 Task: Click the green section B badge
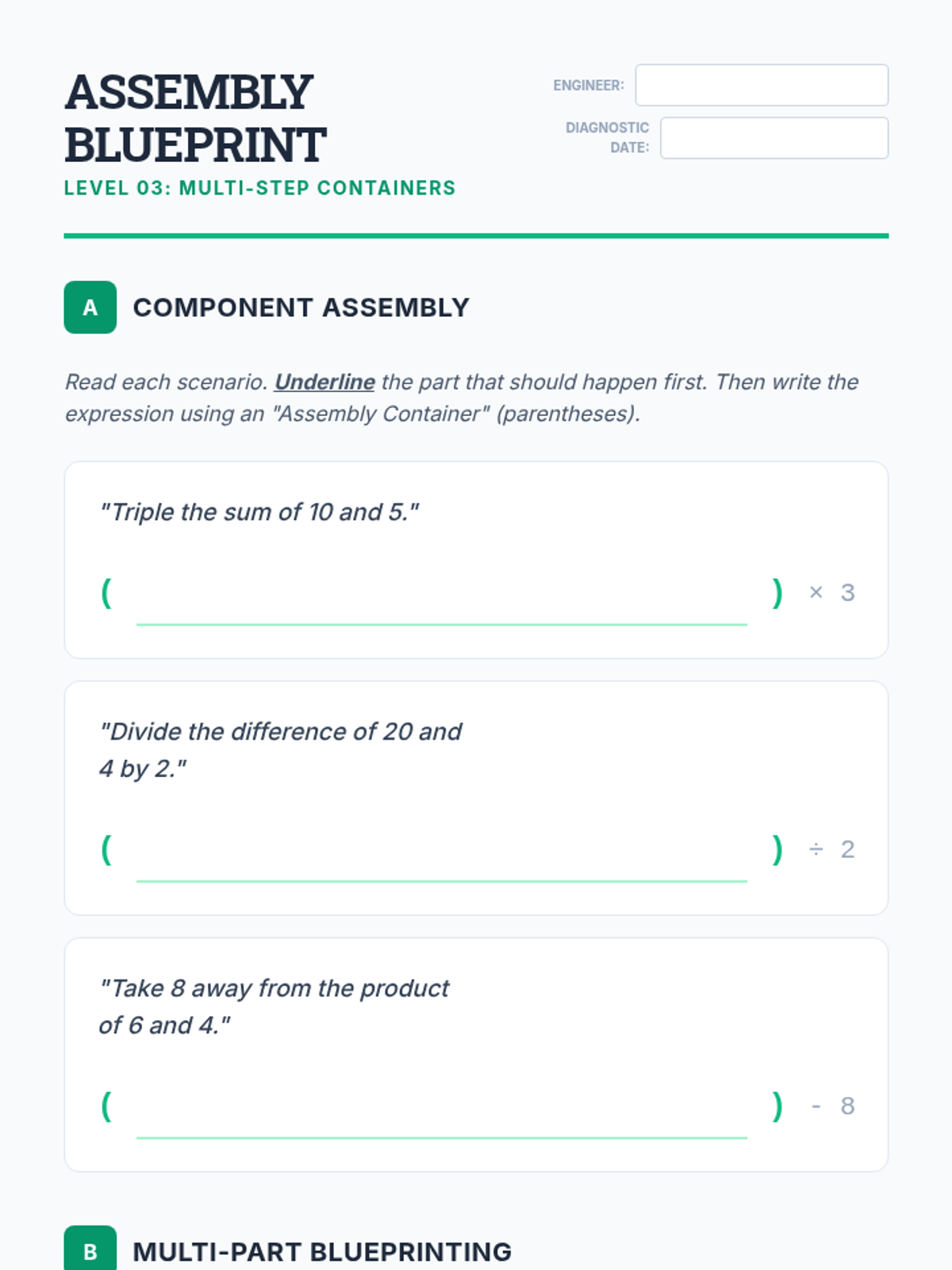point(90,1250)
